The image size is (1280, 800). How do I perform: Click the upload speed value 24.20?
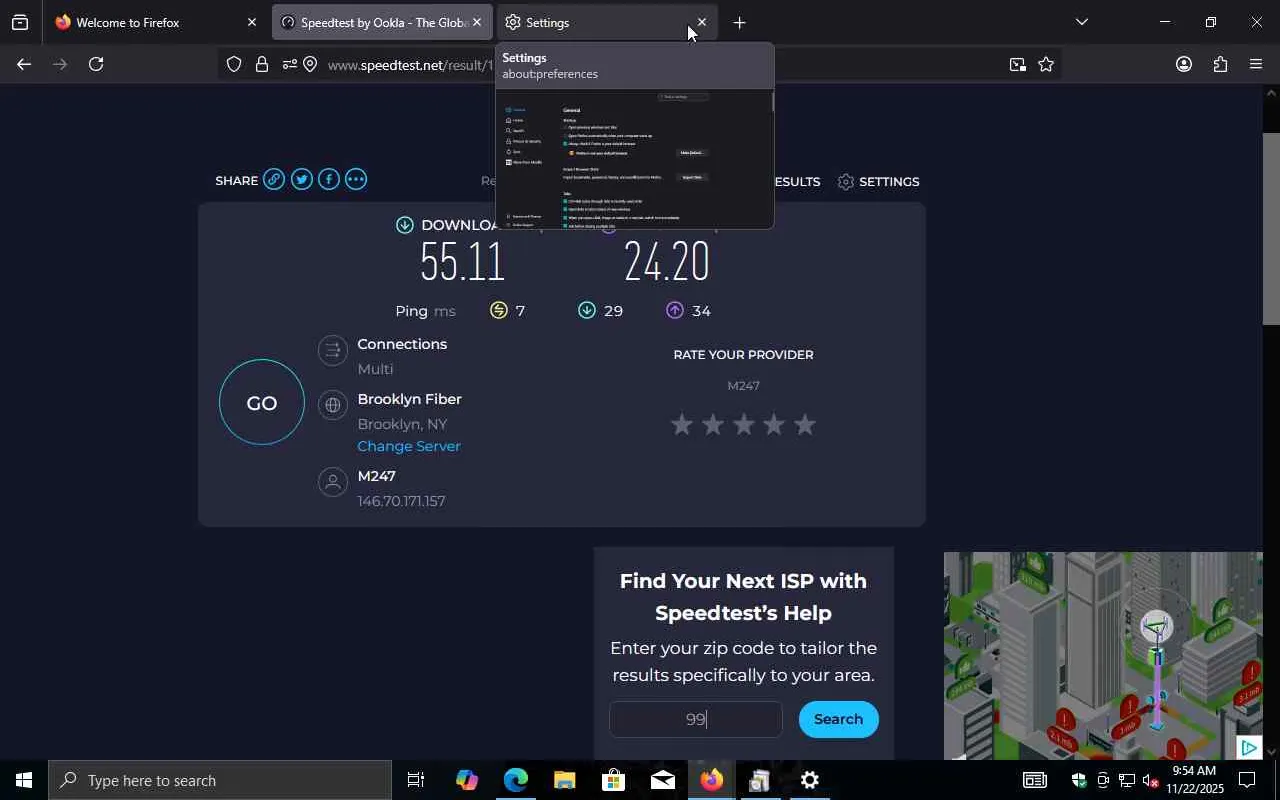(x=667, y=263)
